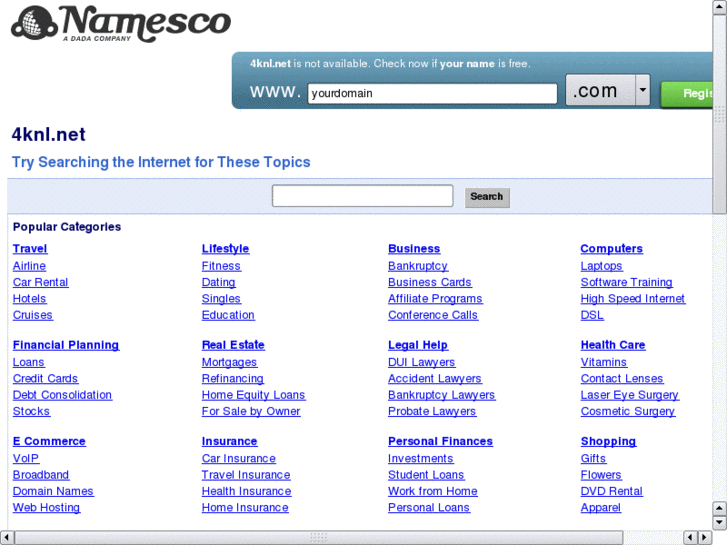Open the Loans link
Screen dimensions: 727x545
click(x=29, y=362)
